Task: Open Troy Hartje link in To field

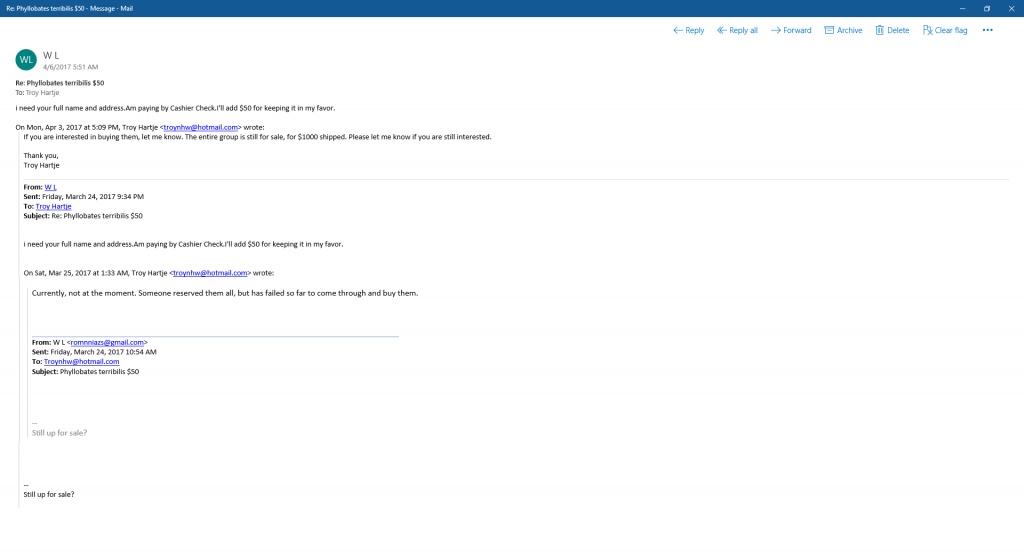Action: (x=54, y=206)
